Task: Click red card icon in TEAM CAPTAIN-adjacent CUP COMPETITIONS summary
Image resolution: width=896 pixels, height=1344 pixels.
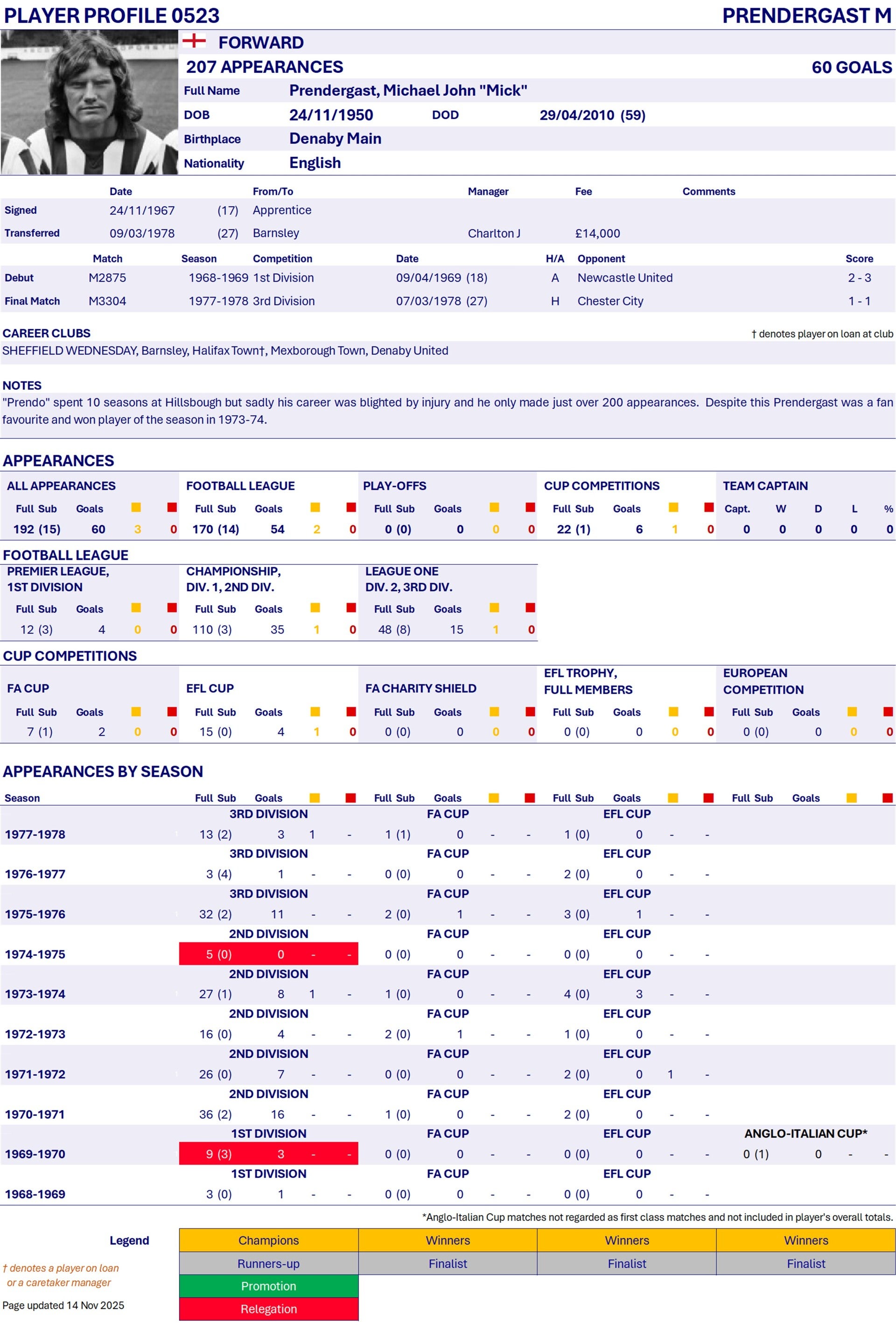Action: click(709, 507)
